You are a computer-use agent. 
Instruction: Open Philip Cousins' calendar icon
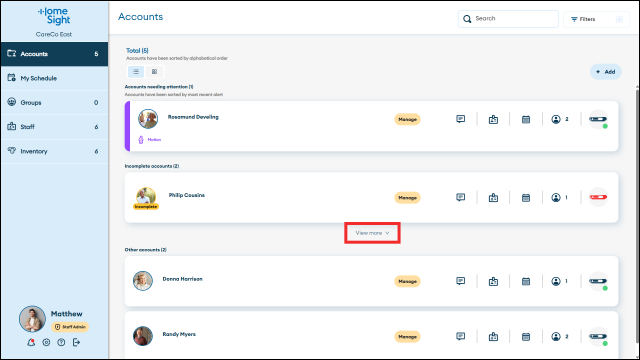point(526,198)
